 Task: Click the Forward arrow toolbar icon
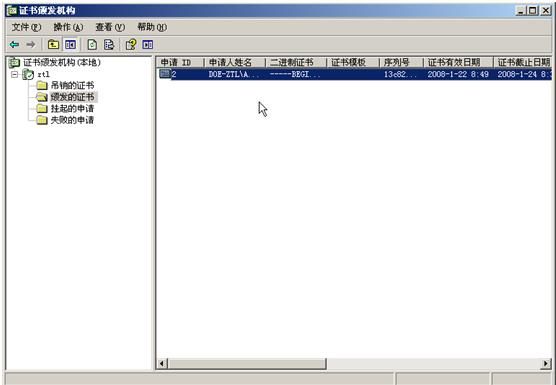coord(31,45)
